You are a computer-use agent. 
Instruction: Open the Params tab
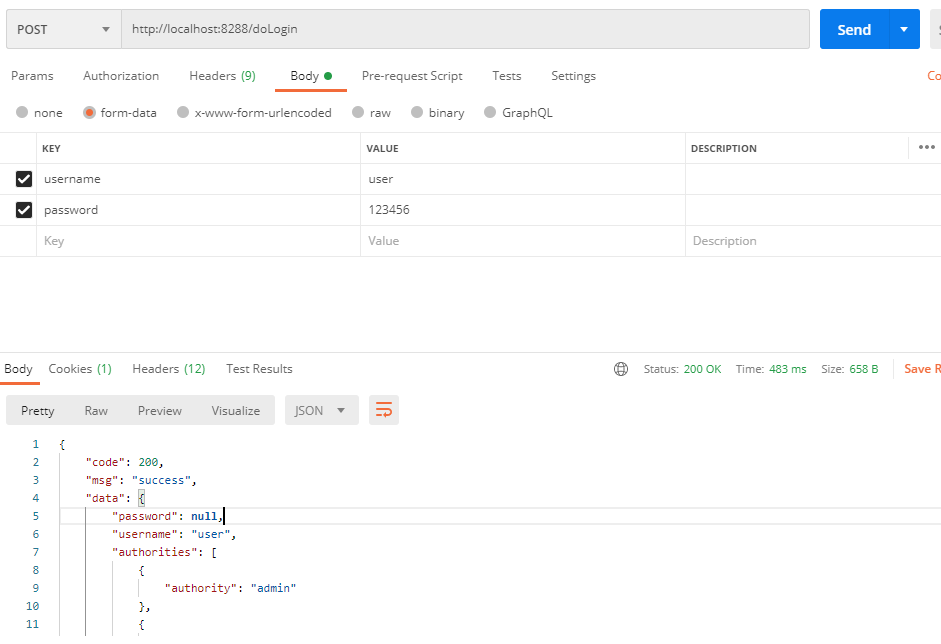[32, 76]
